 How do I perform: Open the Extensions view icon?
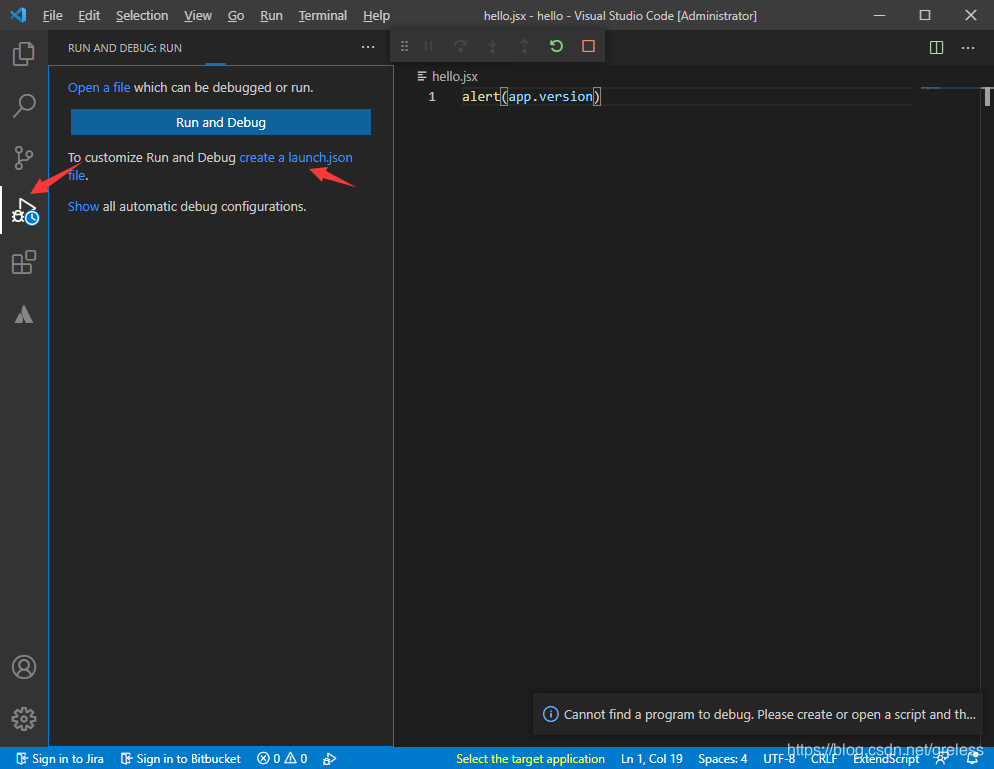pos(23,262)
